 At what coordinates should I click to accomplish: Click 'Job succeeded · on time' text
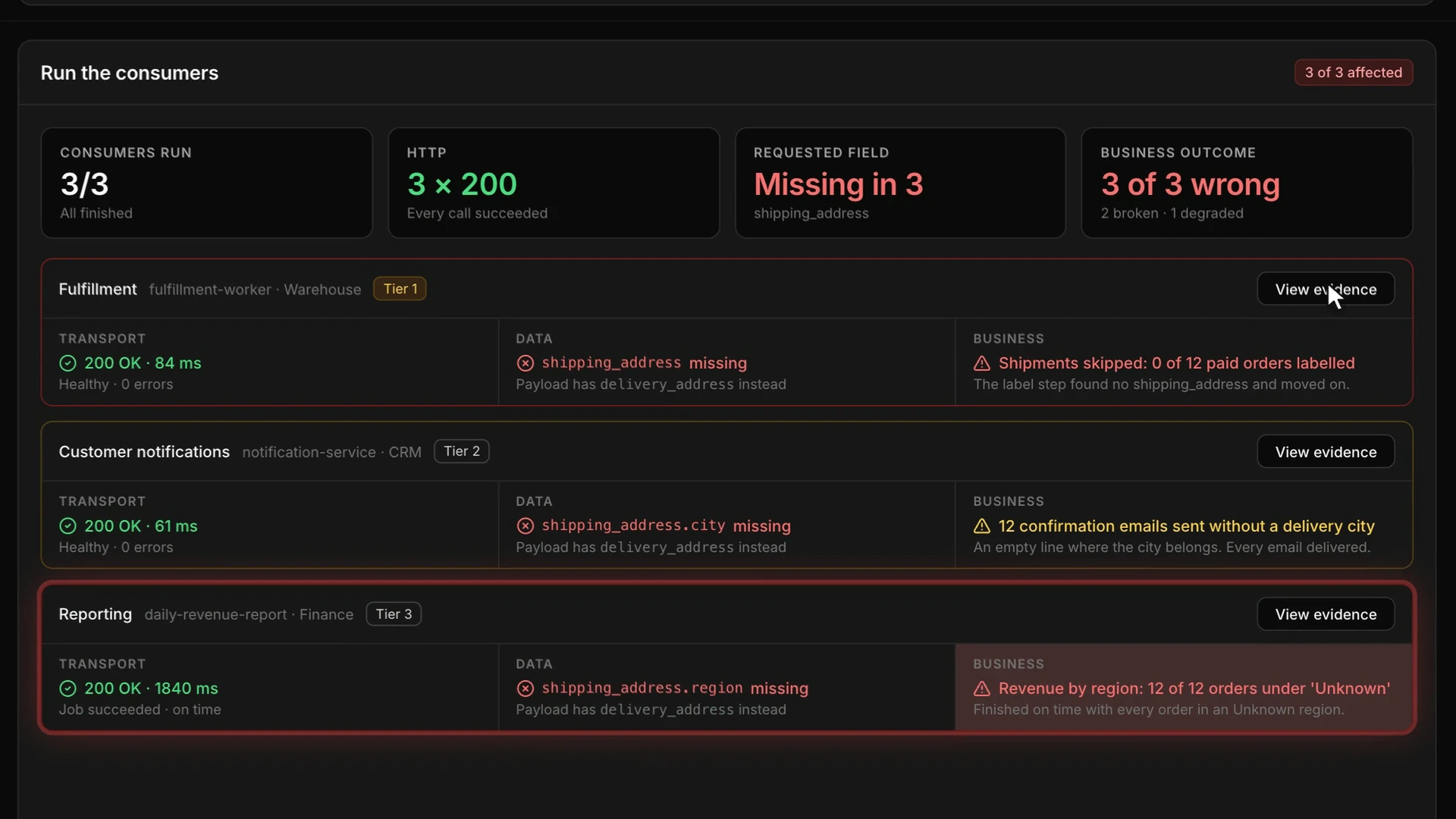[140, 710]
